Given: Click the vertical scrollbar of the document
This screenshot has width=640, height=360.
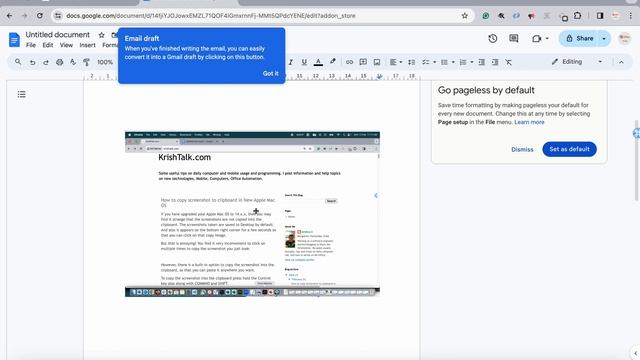Looking at the screenshot, I should click(636, 160).
